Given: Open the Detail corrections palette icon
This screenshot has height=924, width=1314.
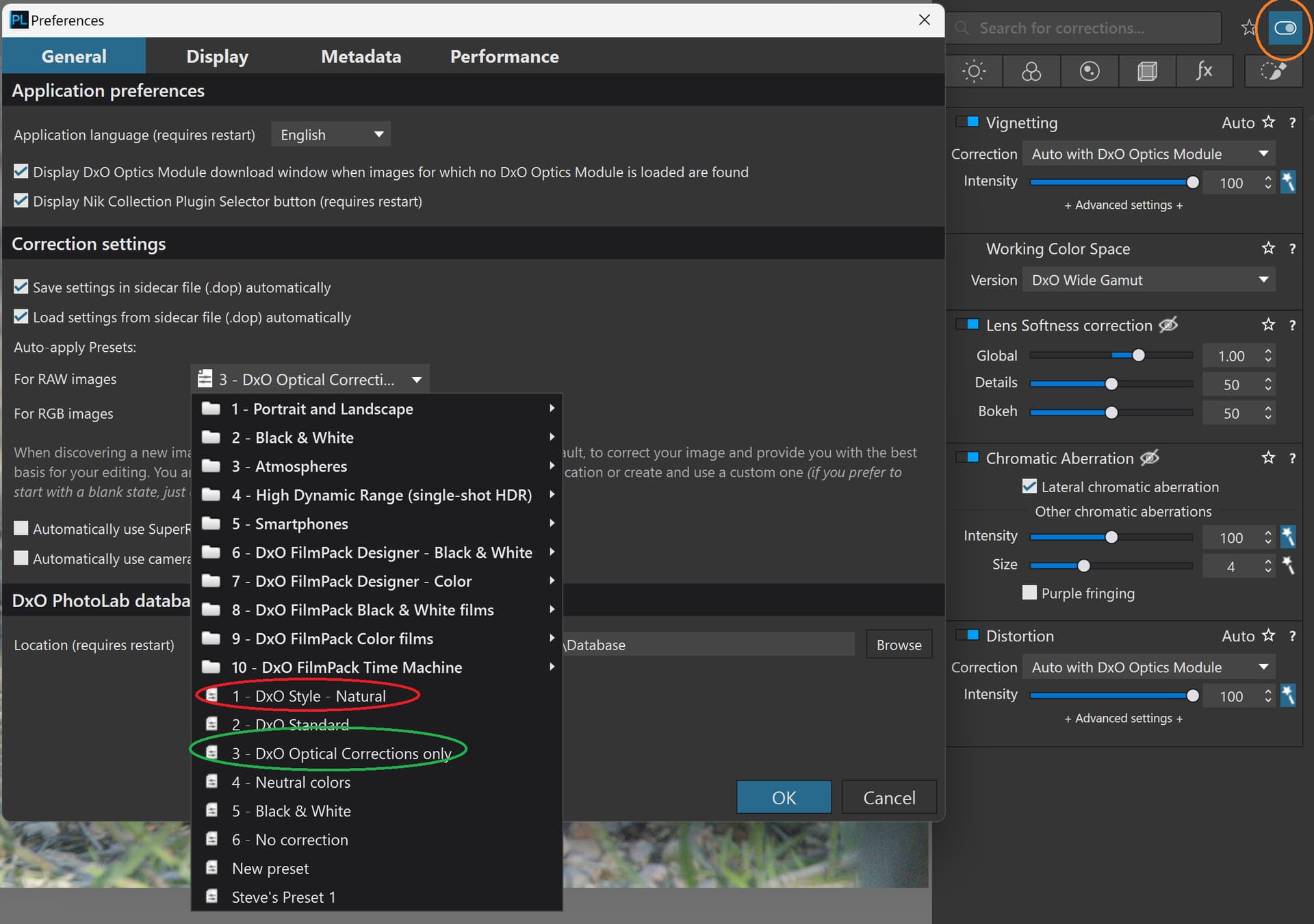Looking at the screenshot, I should point(1090,71).
